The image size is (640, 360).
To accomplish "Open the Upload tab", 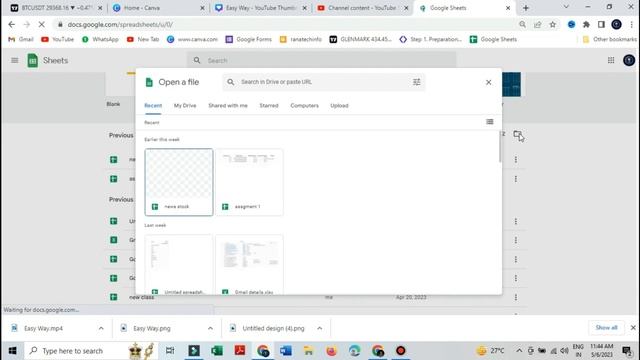I will coord(339,106).
